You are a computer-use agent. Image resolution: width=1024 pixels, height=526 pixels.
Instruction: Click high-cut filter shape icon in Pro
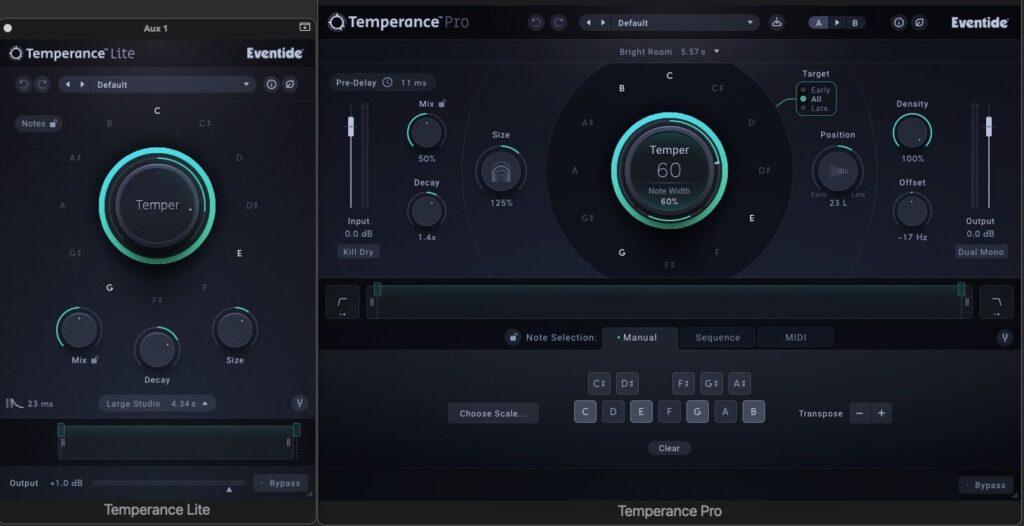click(x=997, y=303)
